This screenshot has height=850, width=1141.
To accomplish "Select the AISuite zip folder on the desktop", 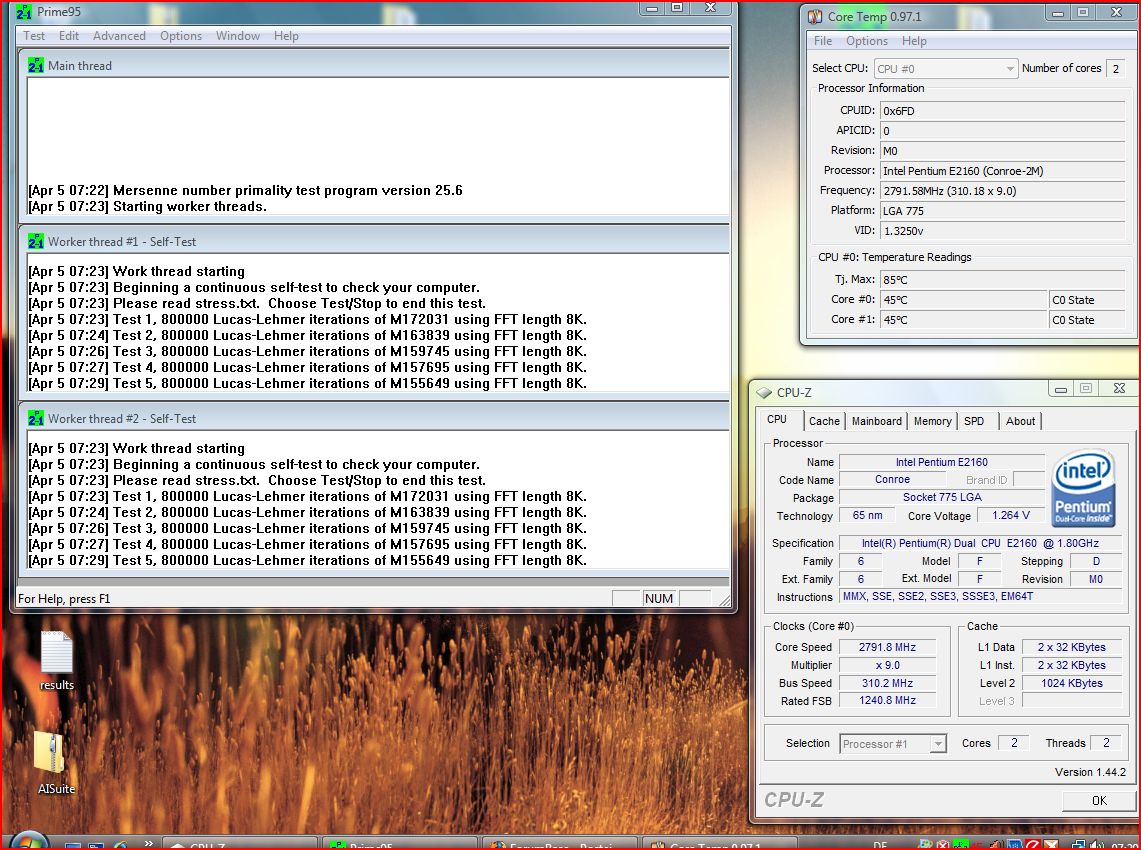I will tap(55, 762).
